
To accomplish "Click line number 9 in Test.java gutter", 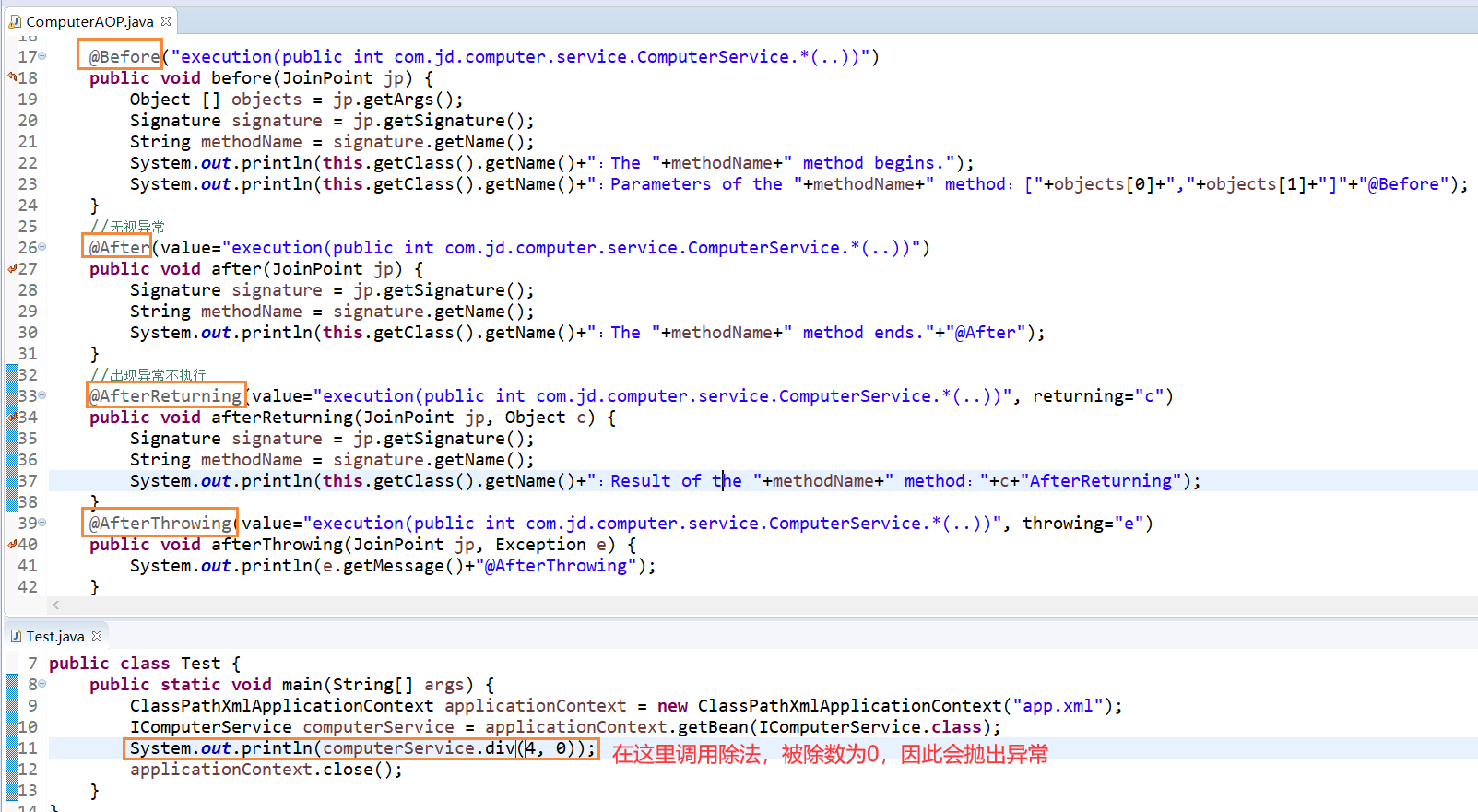I will 32,706.
